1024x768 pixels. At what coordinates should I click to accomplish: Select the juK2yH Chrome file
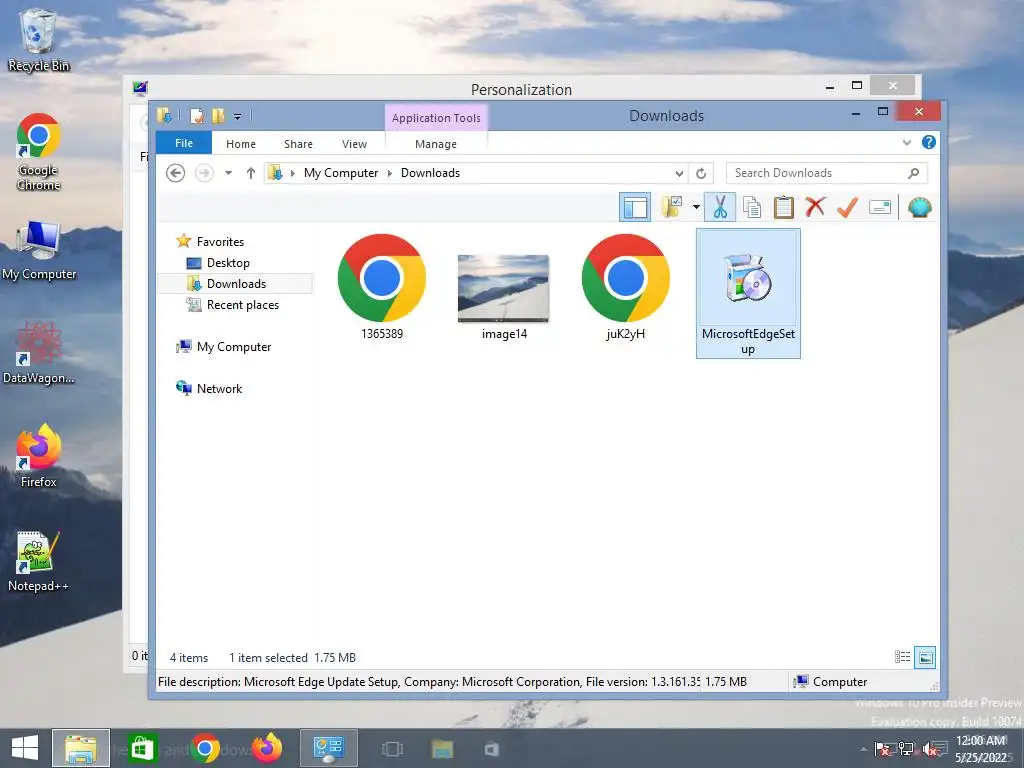[x=626, y=287]
